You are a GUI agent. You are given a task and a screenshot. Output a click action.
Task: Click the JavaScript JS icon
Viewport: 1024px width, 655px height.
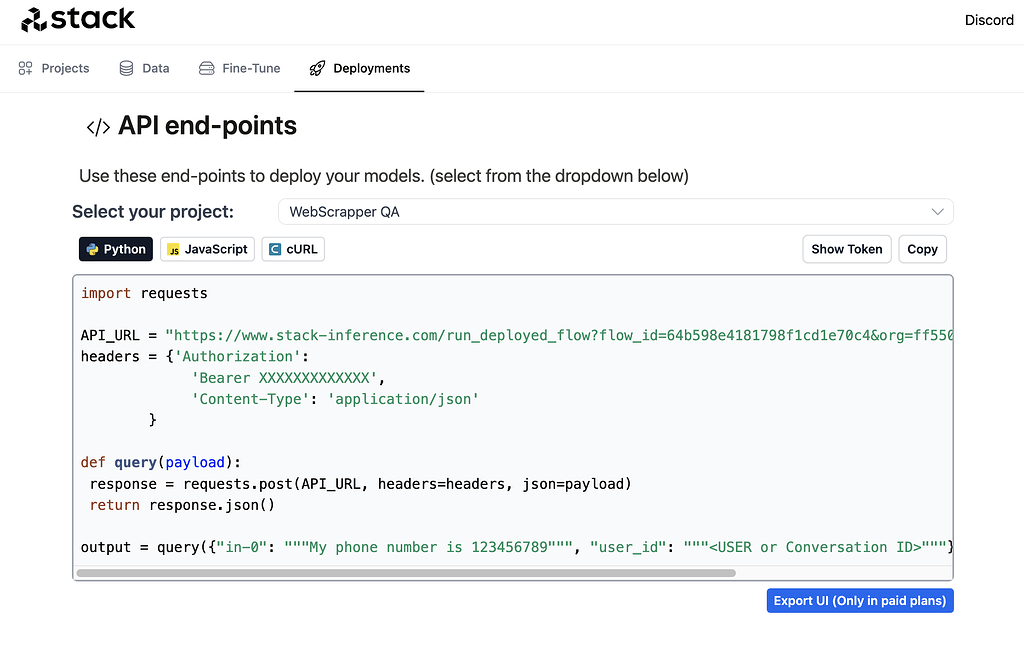tap(173, 249)
